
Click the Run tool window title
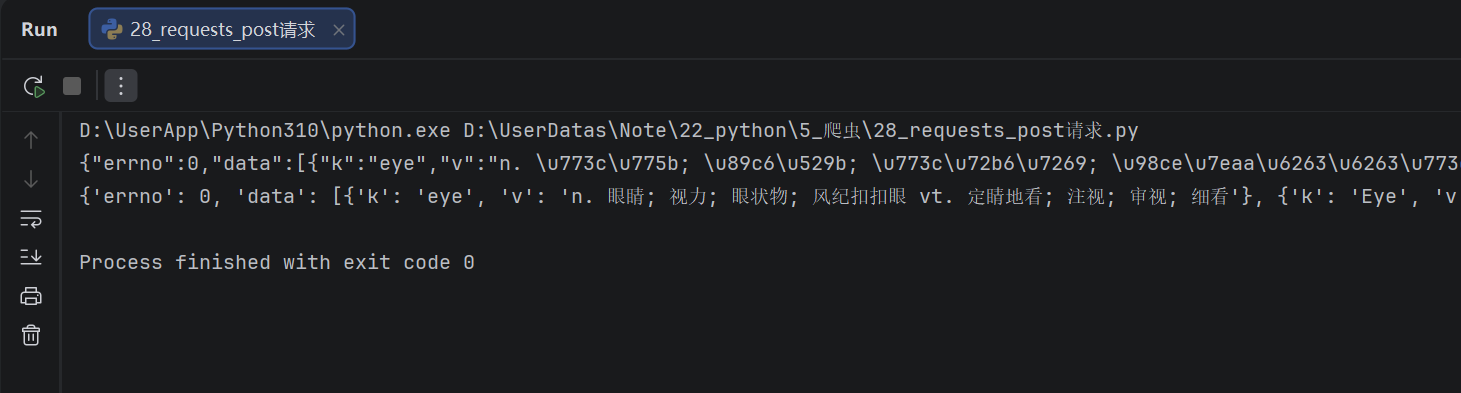point(40,30)
